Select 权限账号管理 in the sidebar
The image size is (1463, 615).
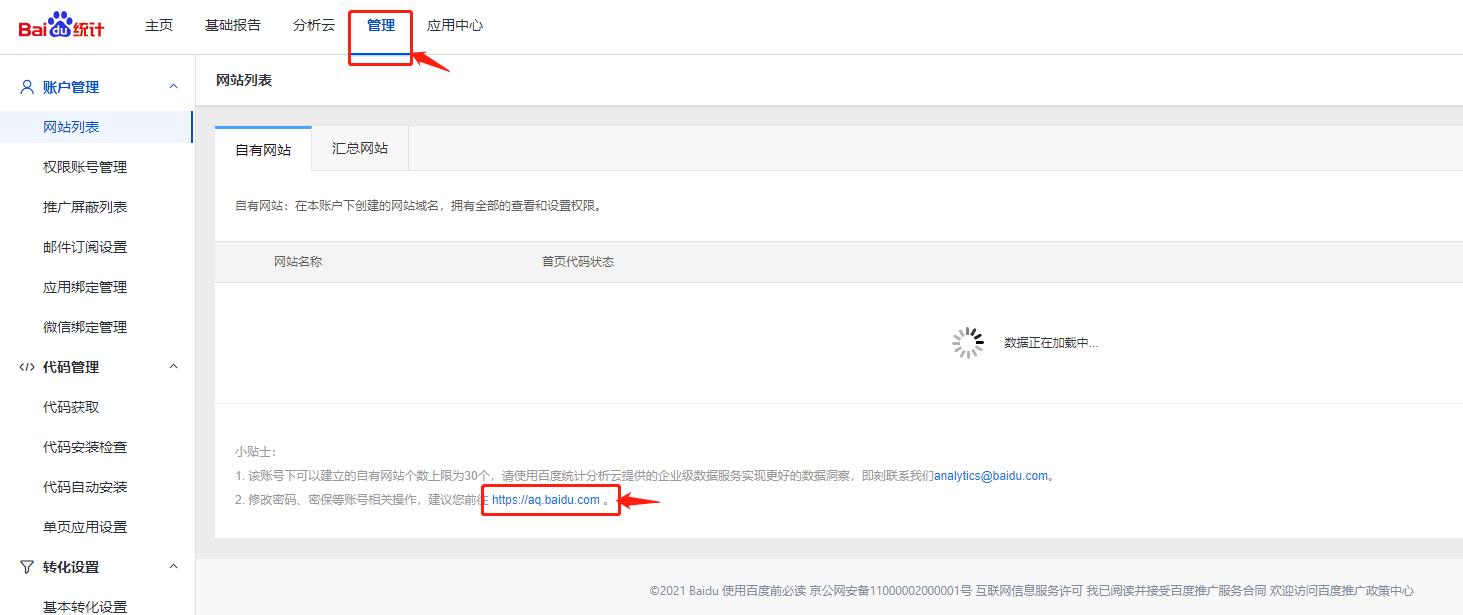(x=86, y=166)
